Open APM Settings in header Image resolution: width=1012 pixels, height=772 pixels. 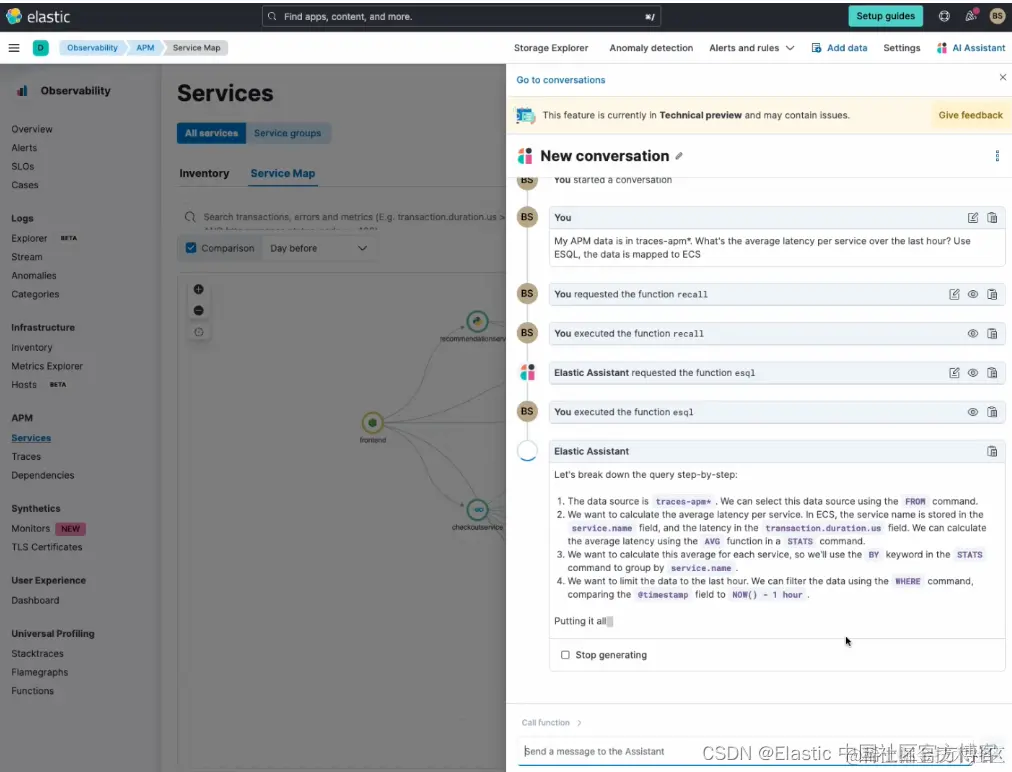click(902, 48)
